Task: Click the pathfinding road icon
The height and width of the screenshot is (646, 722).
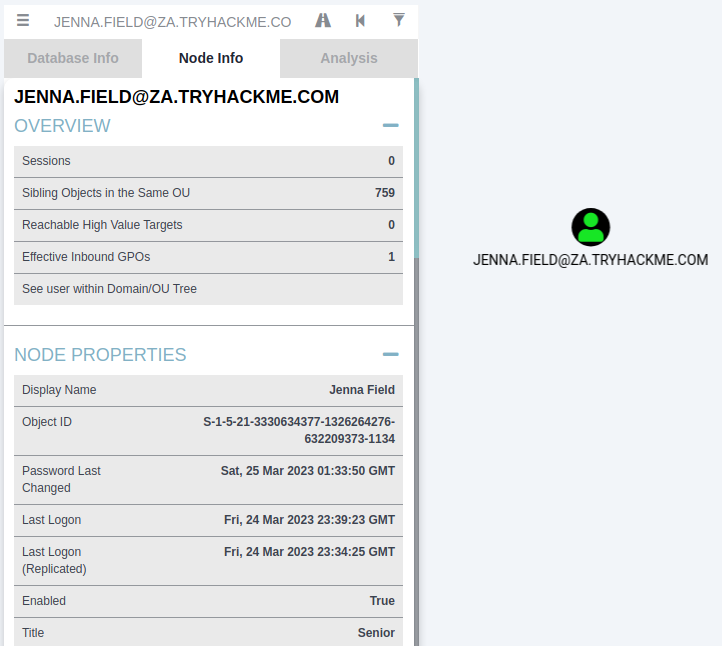Action: click(x=323, y=20)
